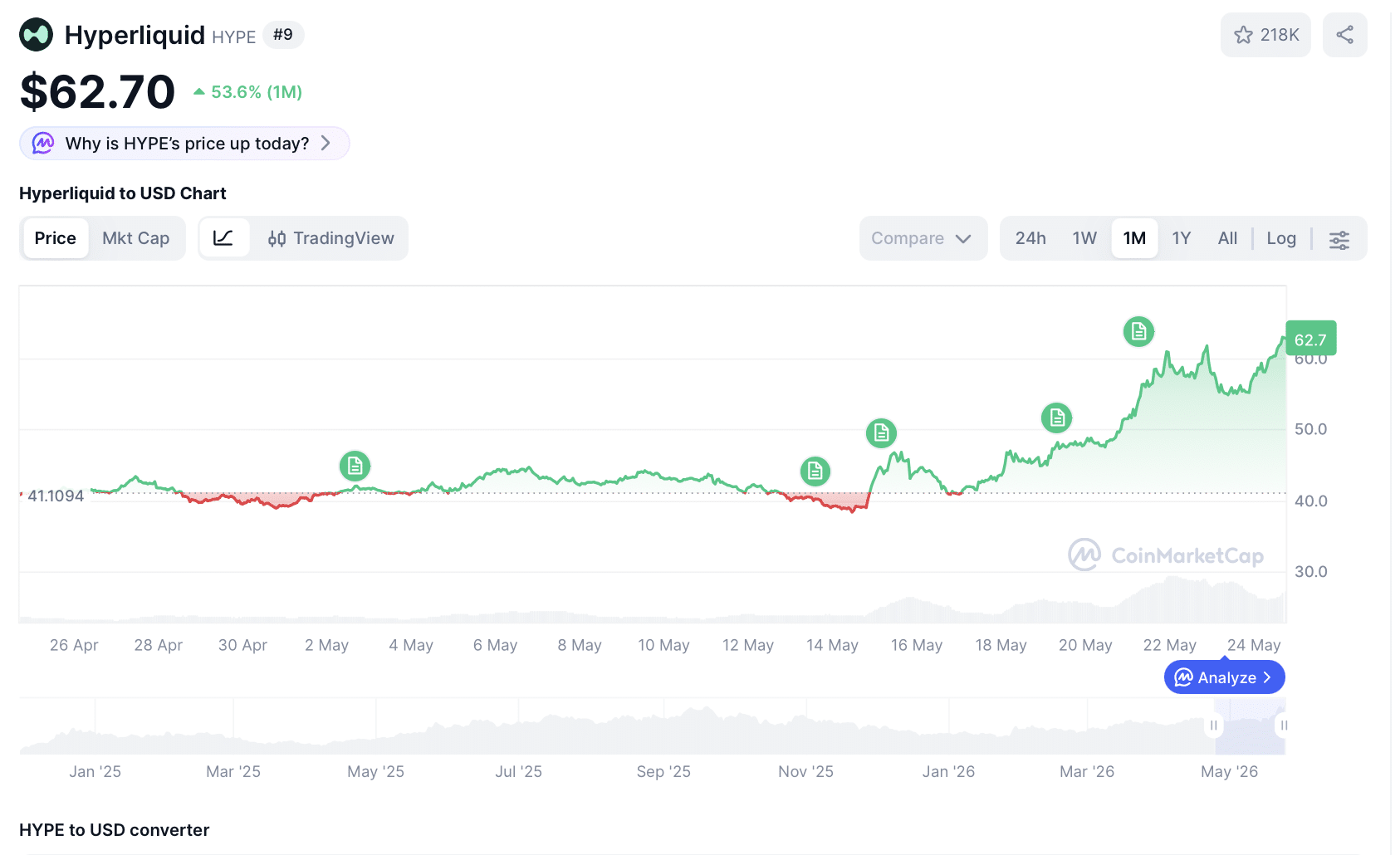
Task: Click the 50.0 price axis label
Action: click(x=1311, y=429)
